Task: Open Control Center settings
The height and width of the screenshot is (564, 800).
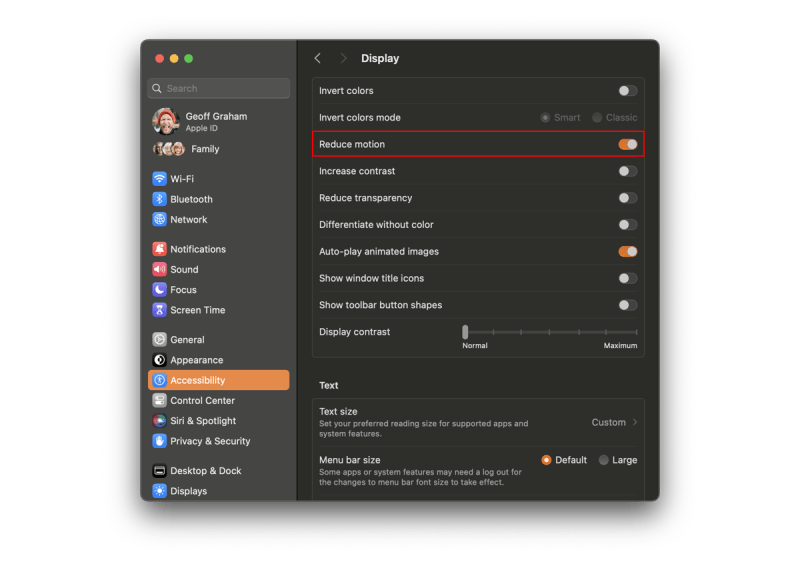Action: point(218,401)
